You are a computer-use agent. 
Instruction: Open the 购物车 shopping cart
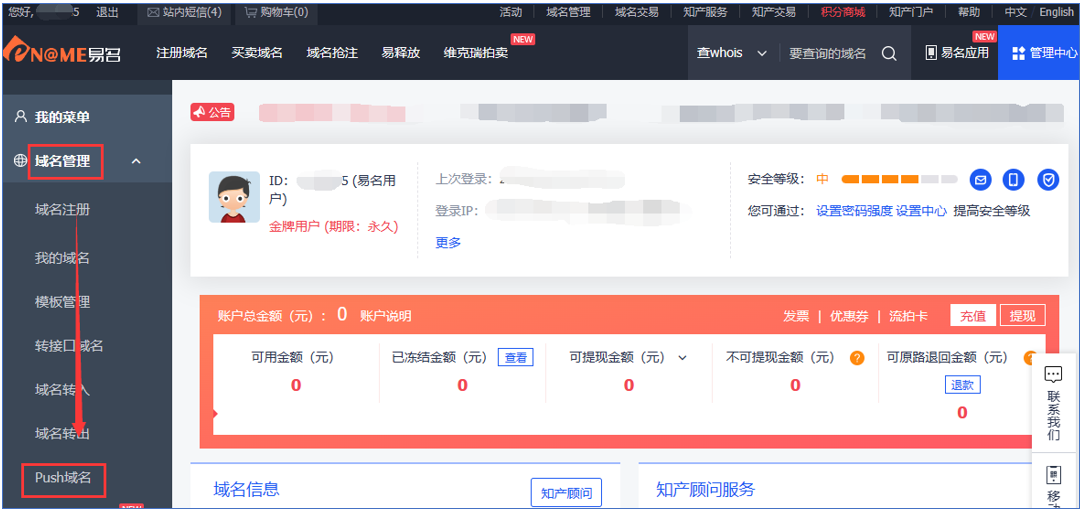point(275,13)
